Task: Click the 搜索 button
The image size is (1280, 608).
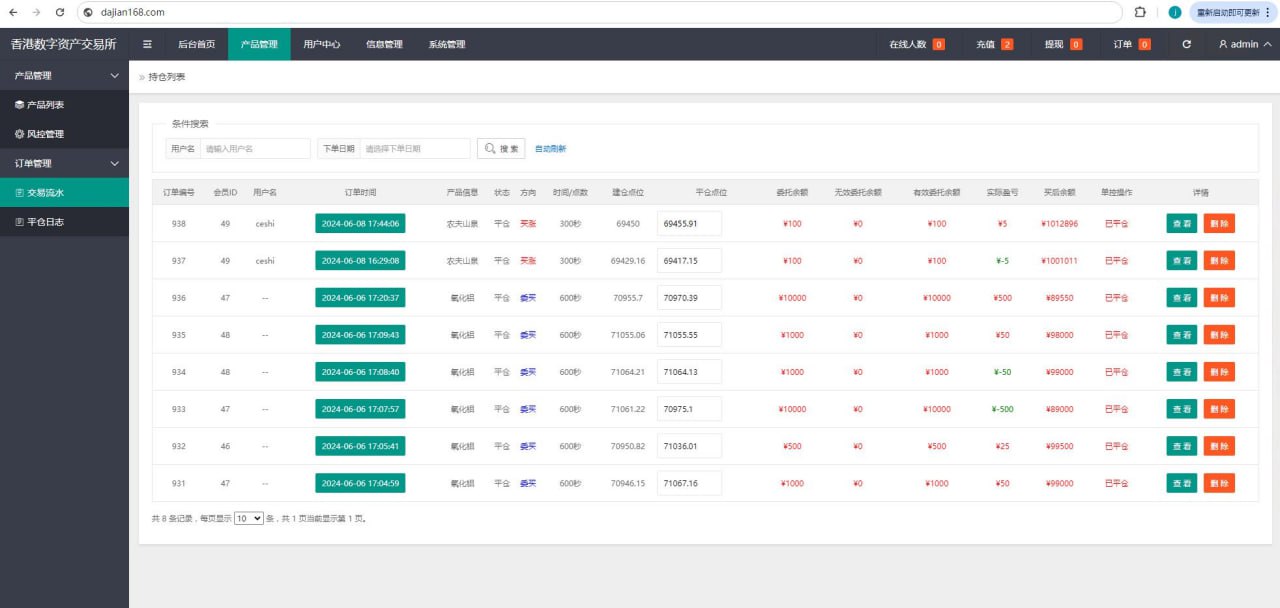Action: pos(501,148)
